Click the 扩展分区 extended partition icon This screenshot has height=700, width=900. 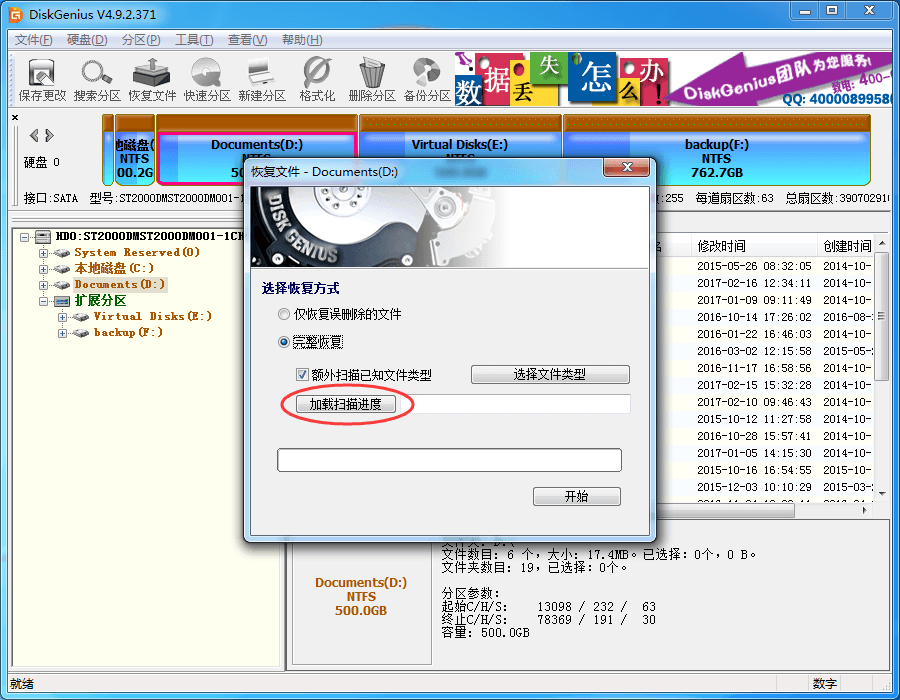(61, 301)
